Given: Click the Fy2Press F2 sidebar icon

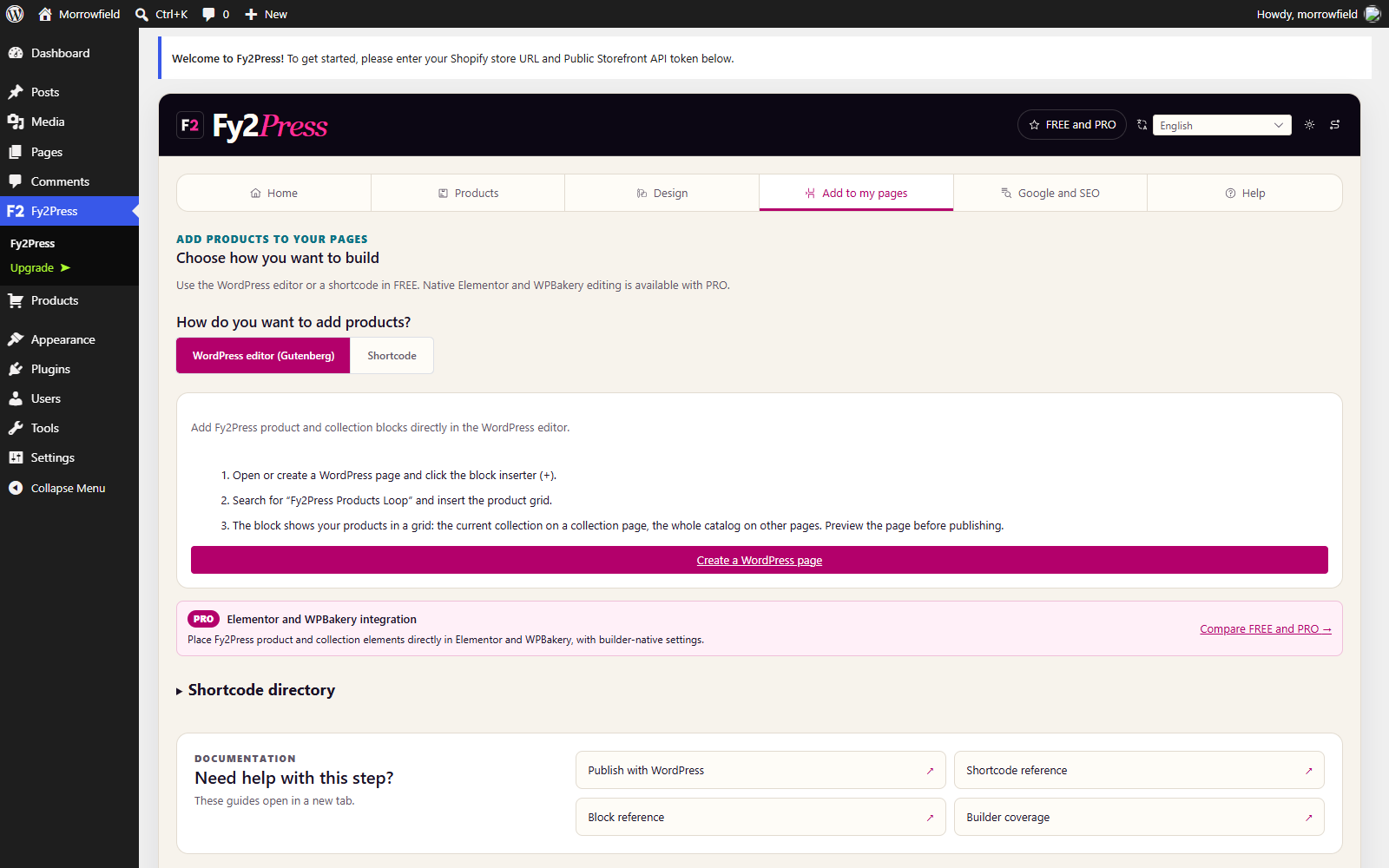Looking at the screenshot, I should pyautogui.click(x=16, y=211).
